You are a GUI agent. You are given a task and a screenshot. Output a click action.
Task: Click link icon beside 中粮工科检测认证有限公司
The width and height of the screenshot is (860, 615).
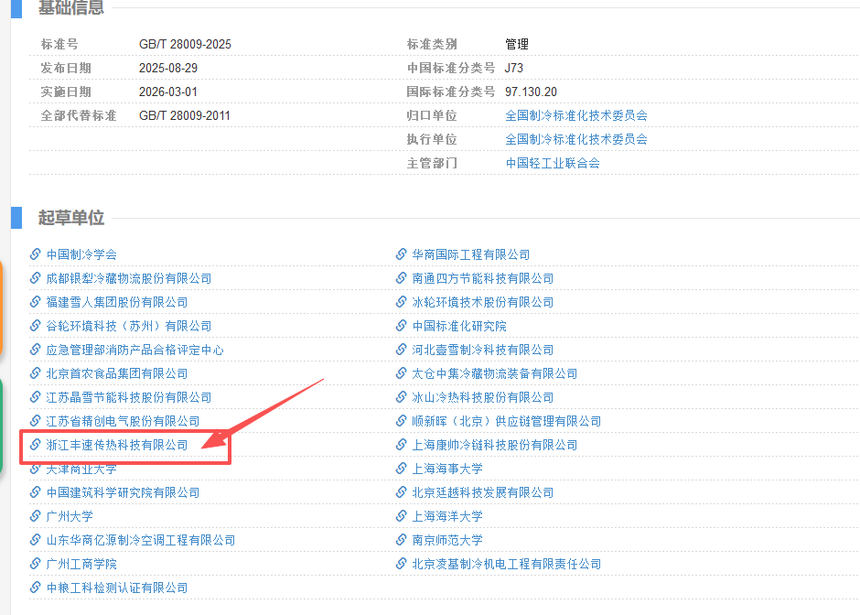tap(36, 588)
